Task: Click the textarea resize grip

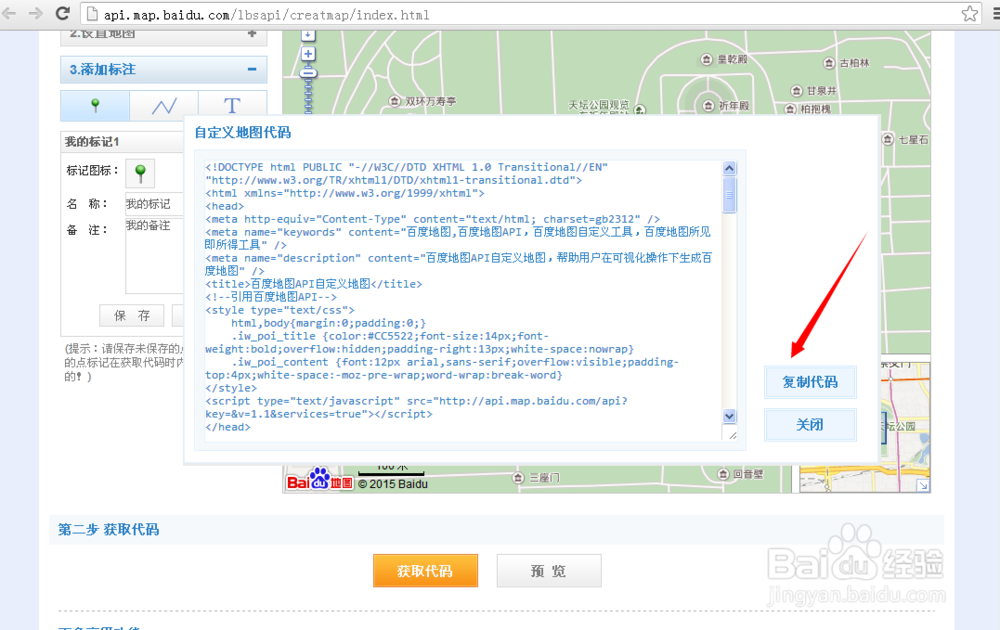Action: [x=733, y=436]
